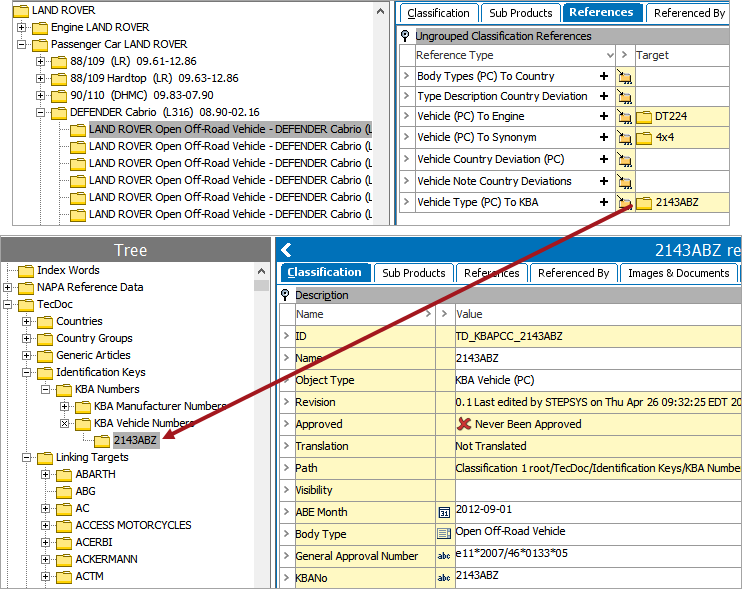Select the Index Words tree item
This screenshot has width=742, height=589.
coord(68,270)
